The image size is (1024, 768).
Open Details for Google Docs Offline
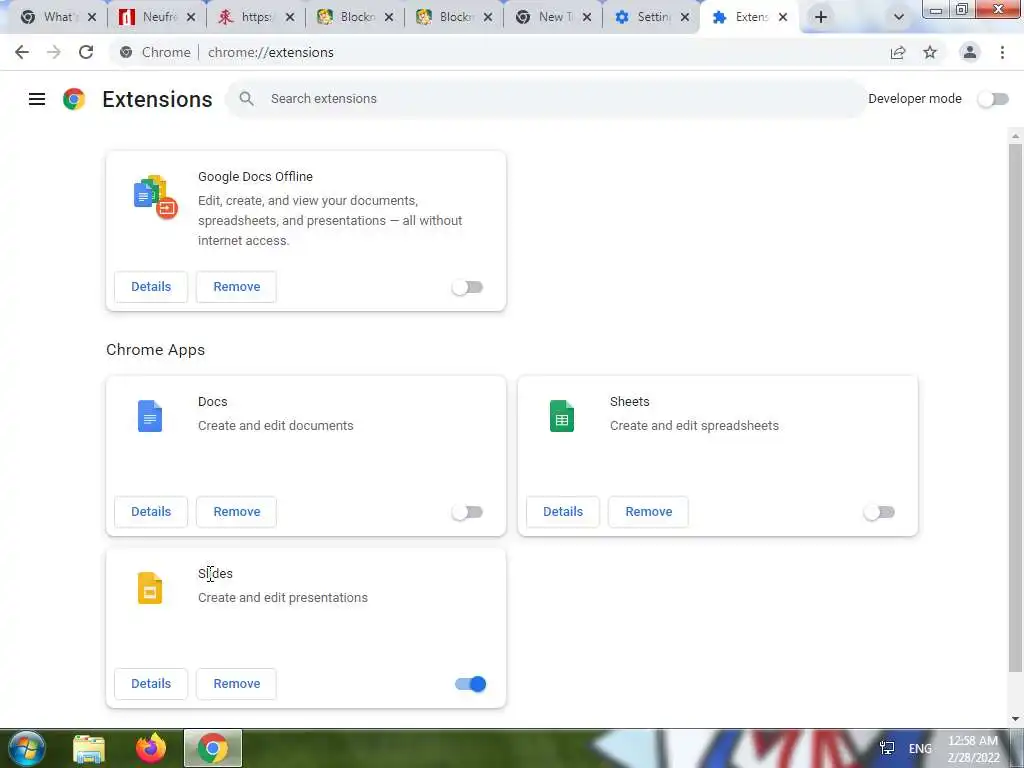(x=151, y=287)
